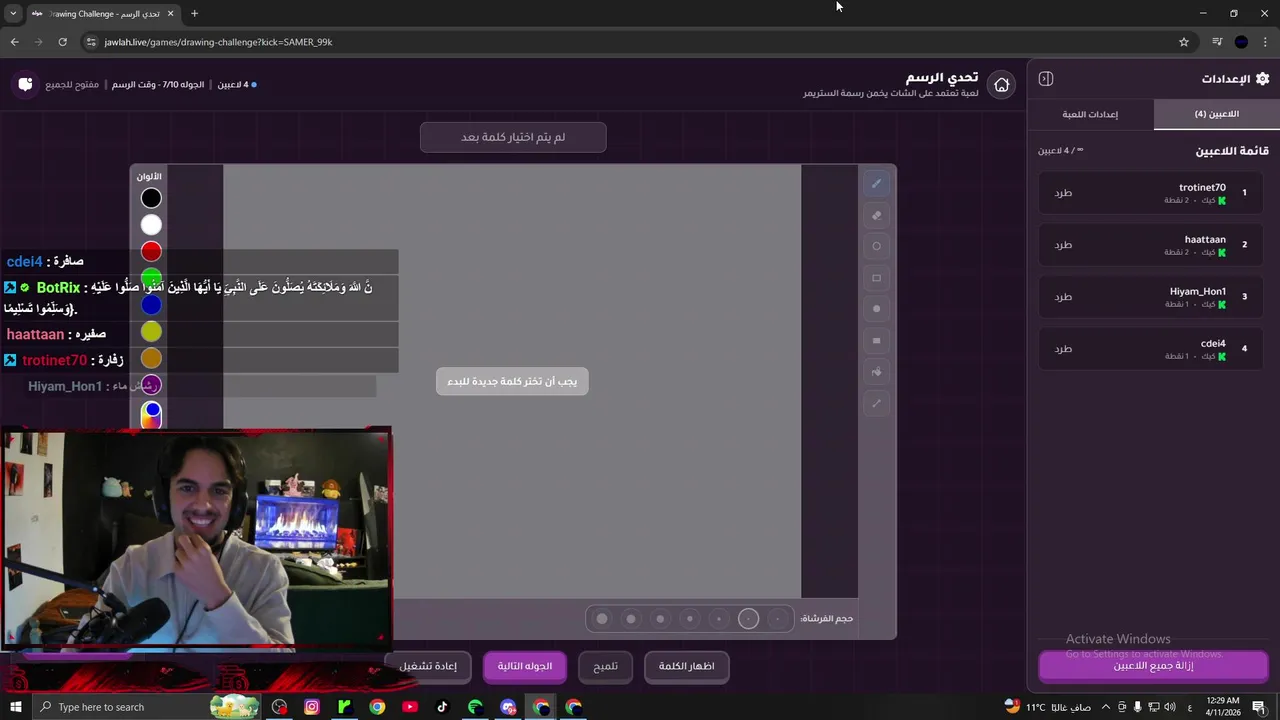Choose the largest brush size dot
The width and height of the screenshot is (1280, 720).
pos(602,618)
